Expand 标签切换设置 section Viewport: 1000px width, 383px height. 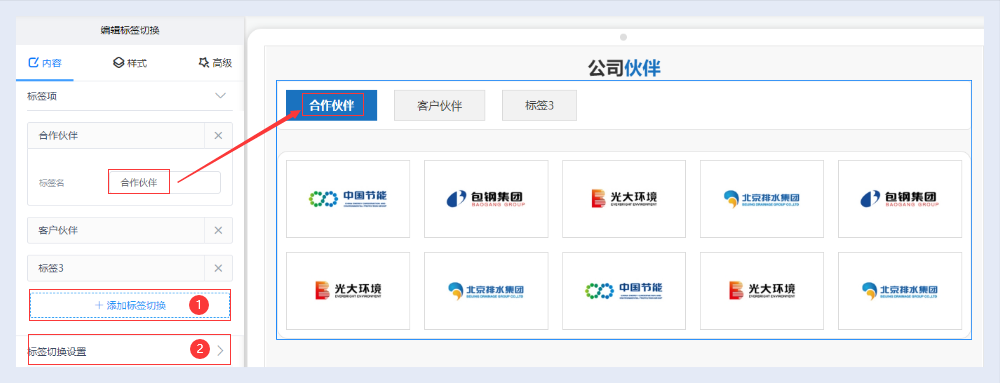point(129,350)
